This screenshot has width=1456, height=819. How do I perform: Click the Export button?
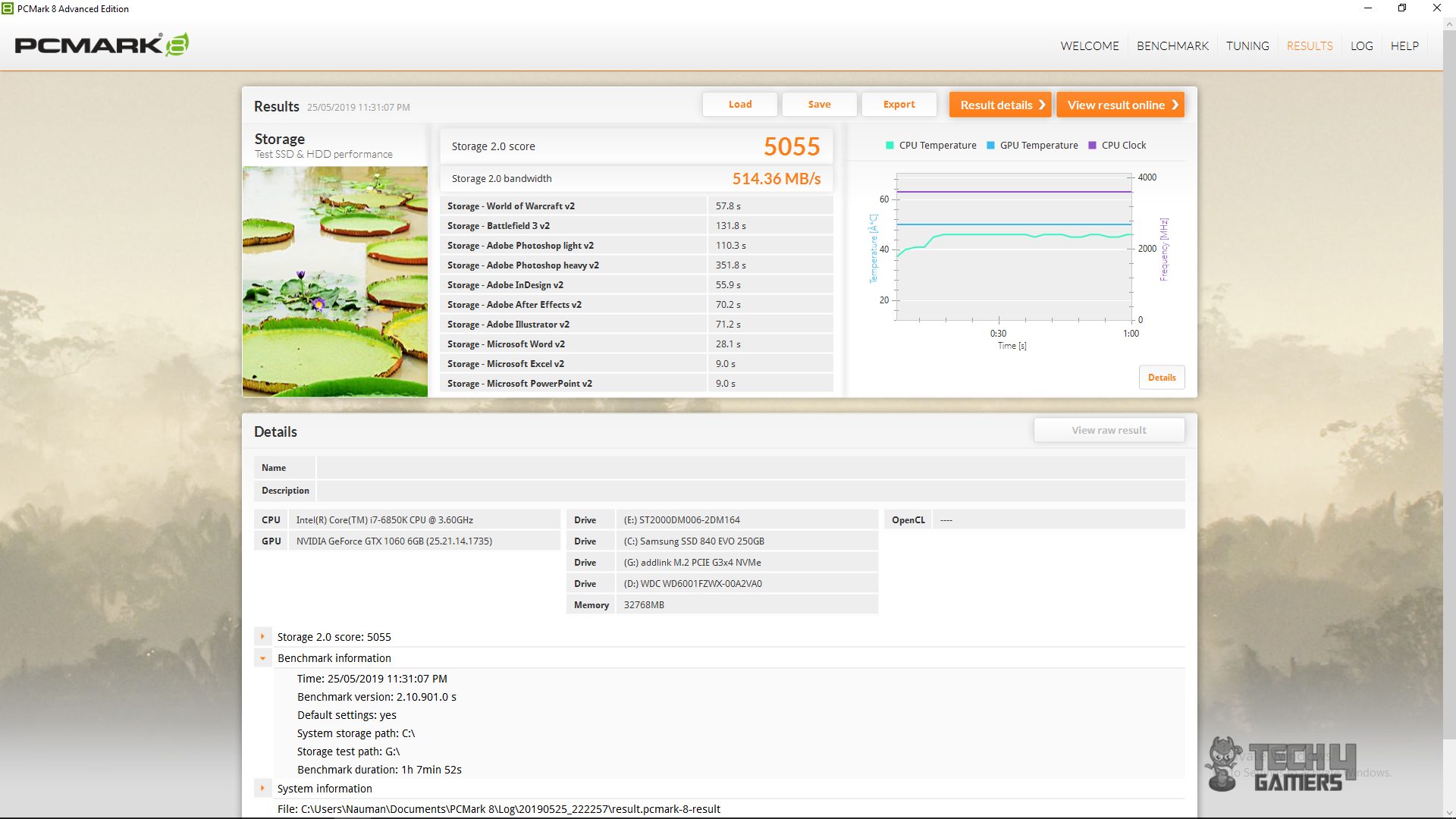coord(899,105)
